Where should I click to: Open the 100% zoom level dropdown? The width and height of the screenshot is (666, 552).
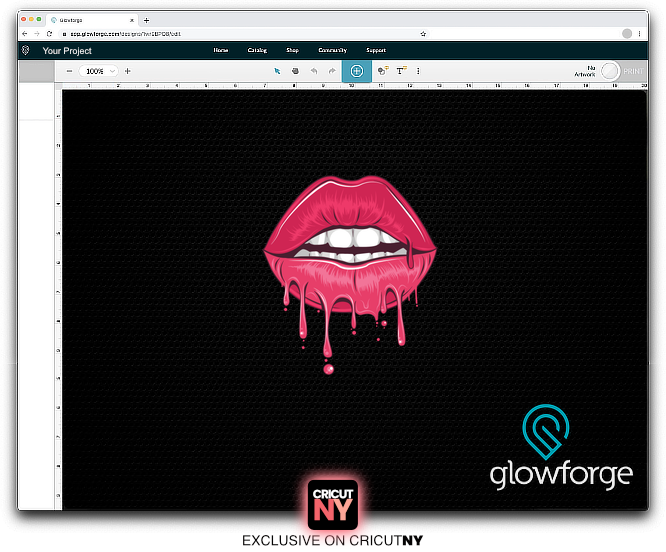[99, 71]
